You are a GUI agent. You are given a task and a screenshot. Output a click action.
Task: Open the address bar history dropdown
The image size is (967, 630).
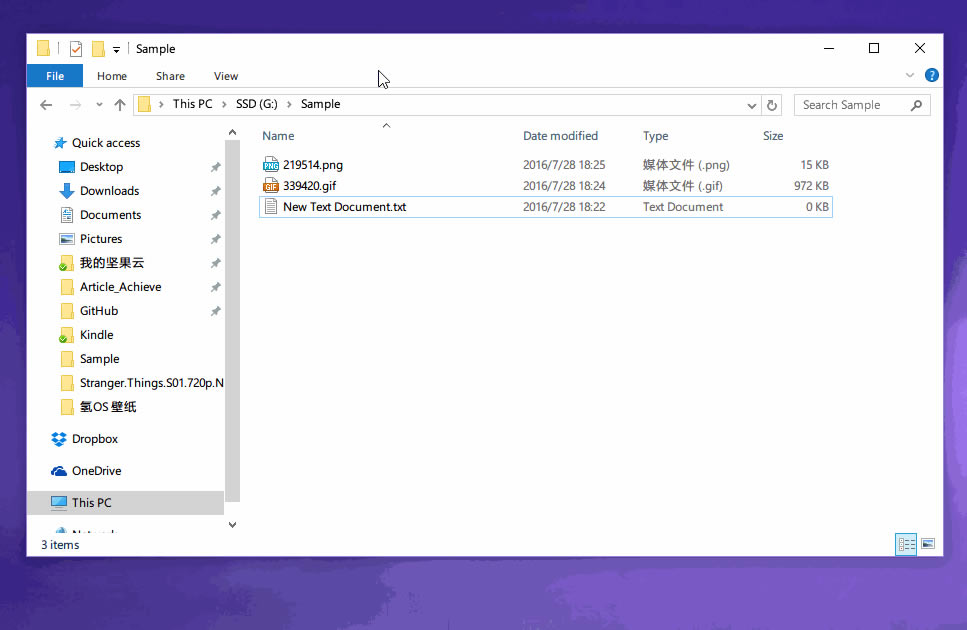[751, 104]
